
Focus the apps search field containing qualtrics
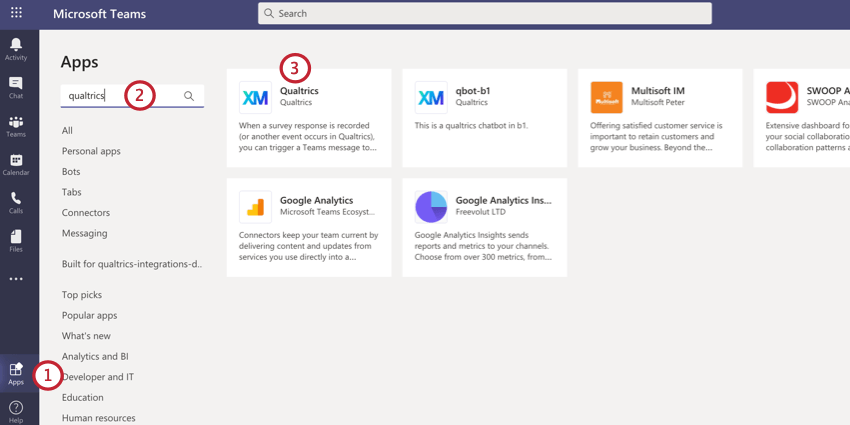(132, 96)
